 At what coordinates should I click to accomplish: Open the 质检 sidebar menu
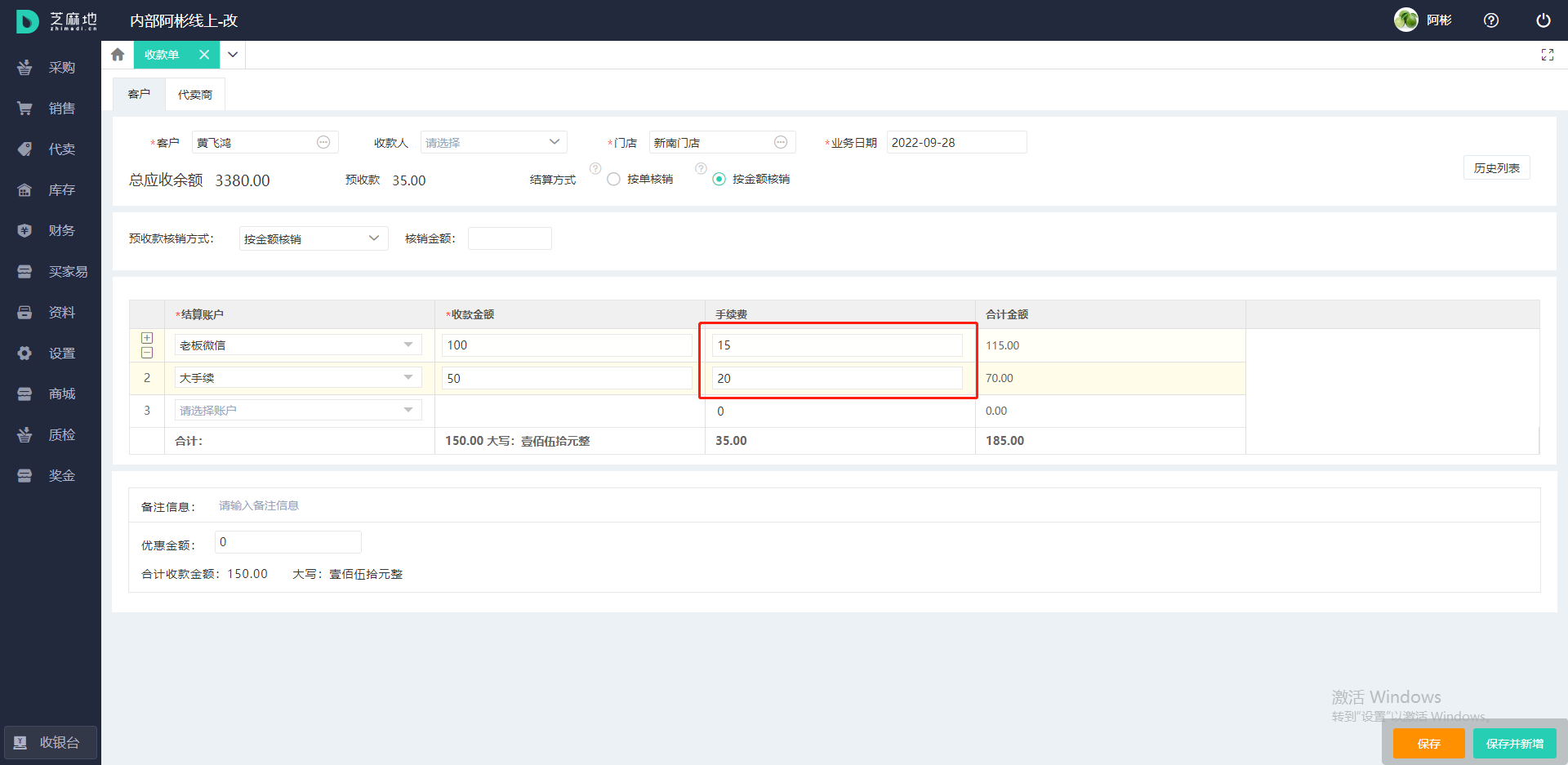pyautogui.click(x=51, y=434)
